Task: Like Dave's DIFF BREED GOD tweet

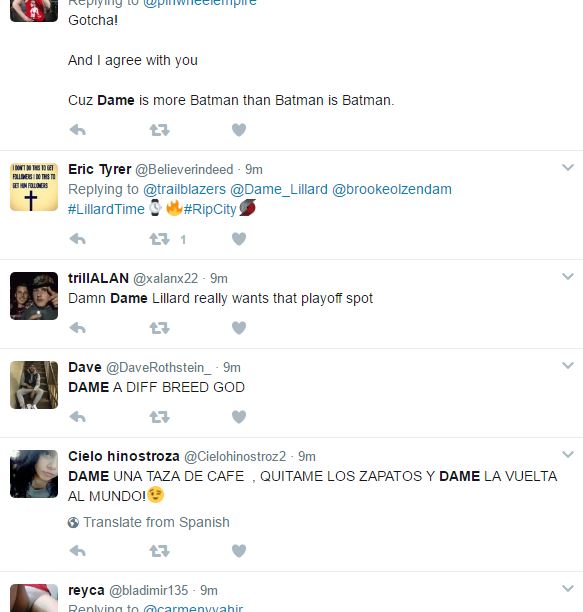Action: coord(239,417)
